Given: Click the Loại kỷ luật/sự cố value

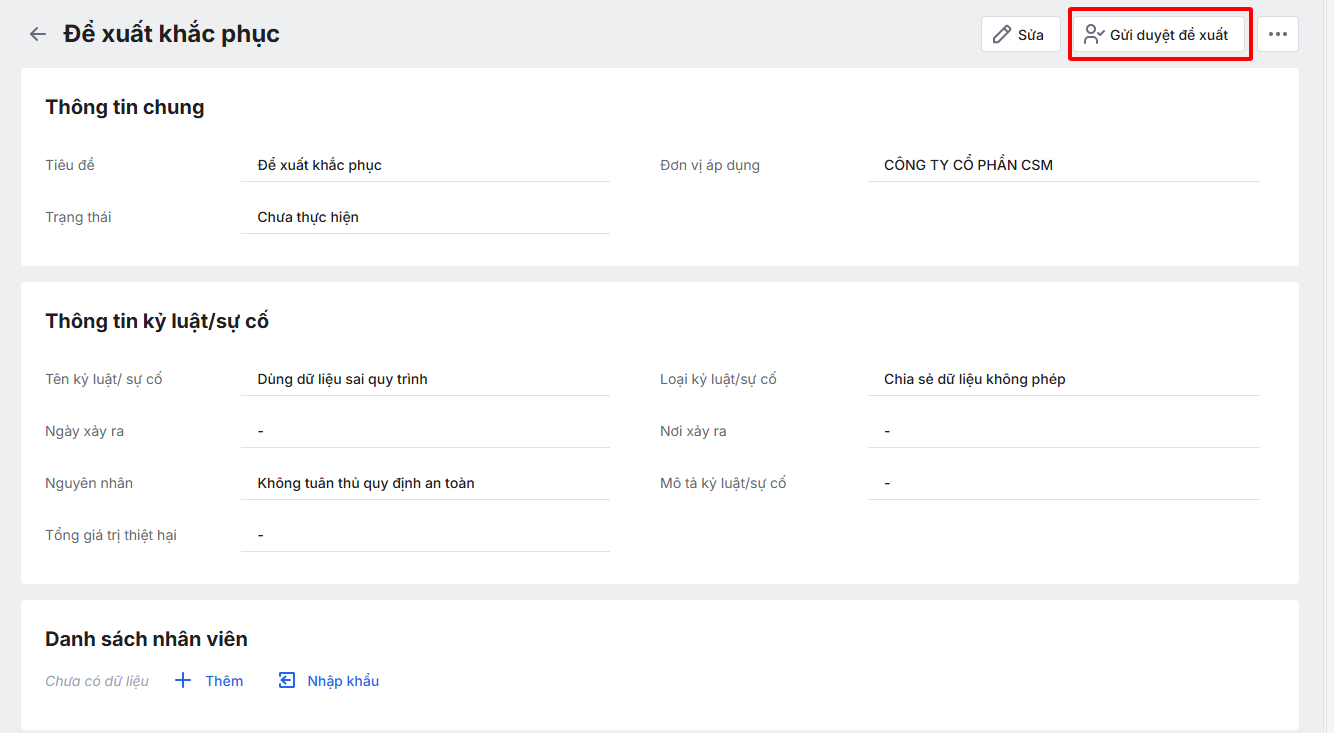Looking at the screenshot, I should pyautogui.click(x=974, y=379).
